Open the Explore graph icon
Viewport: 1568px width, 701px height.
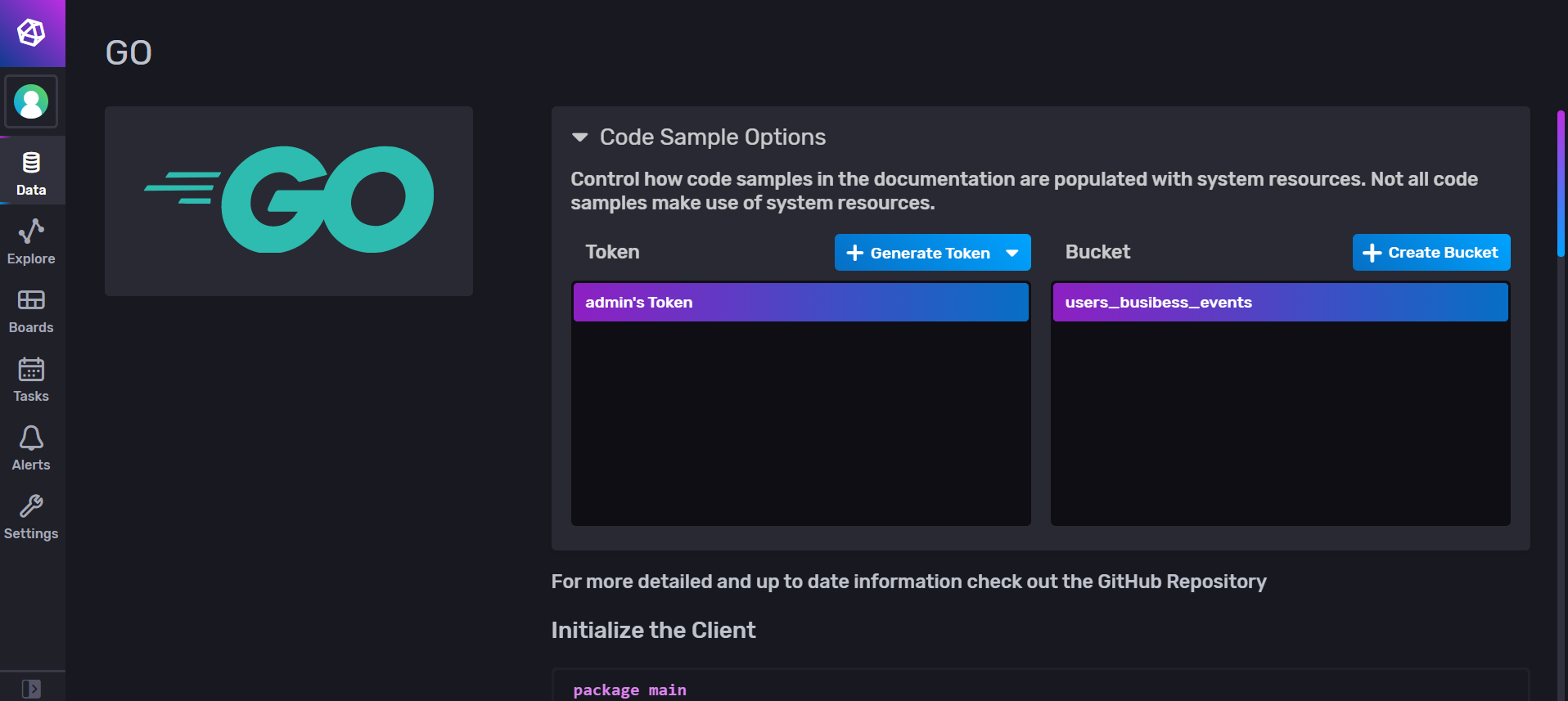(x=31, y=231)
